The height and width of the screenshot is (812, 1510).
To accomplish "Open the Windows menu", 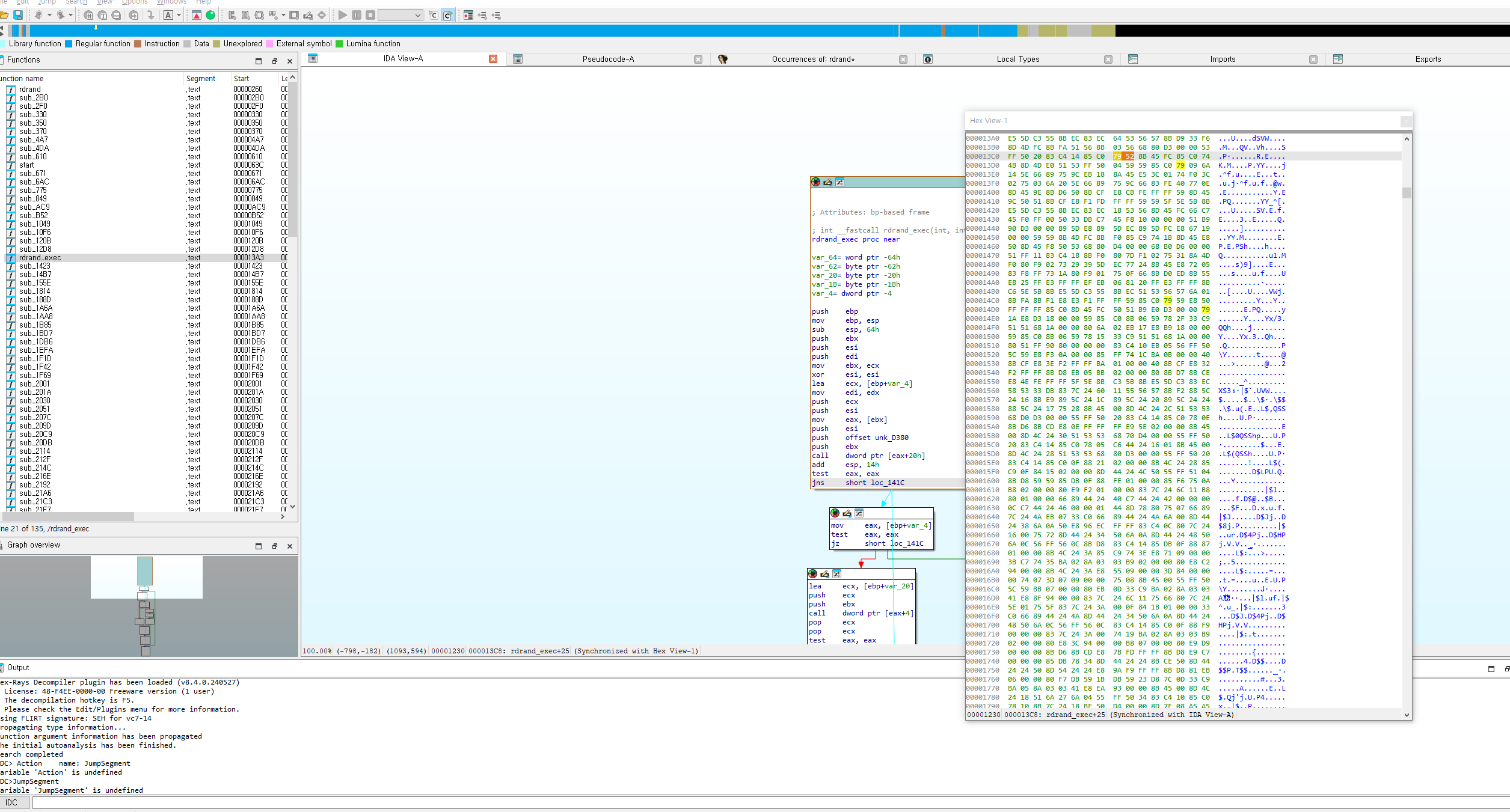I will [x=172, y=2].
